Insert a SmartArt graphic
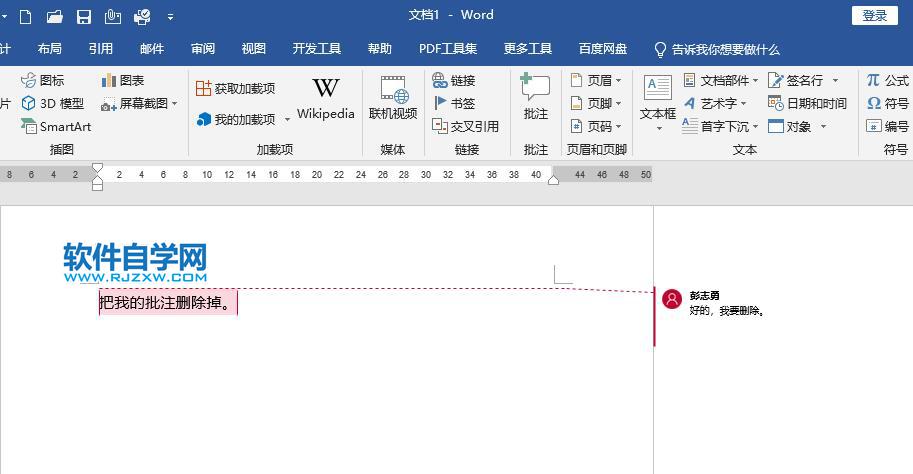 [56, 126]
